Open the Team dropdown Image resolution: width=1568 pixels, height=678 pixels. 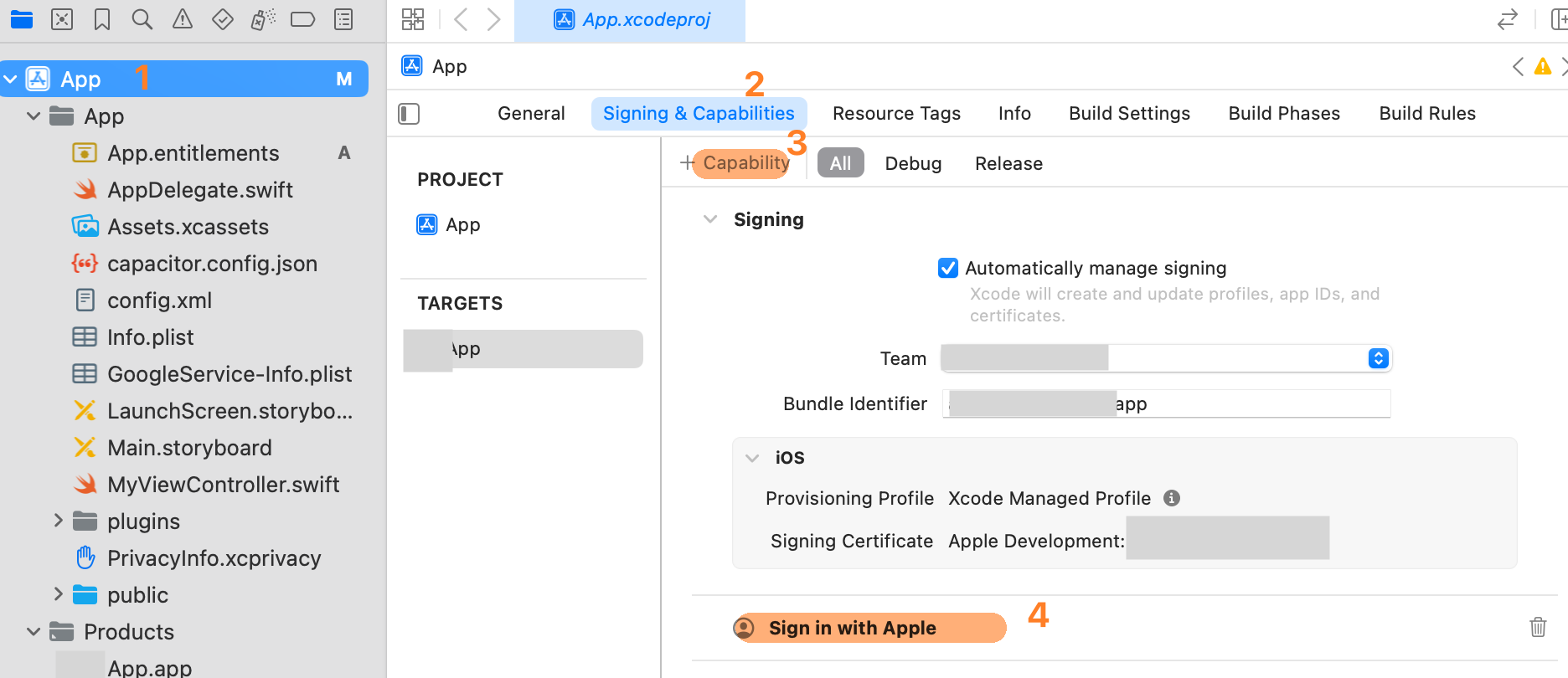tap(1378, 358)
